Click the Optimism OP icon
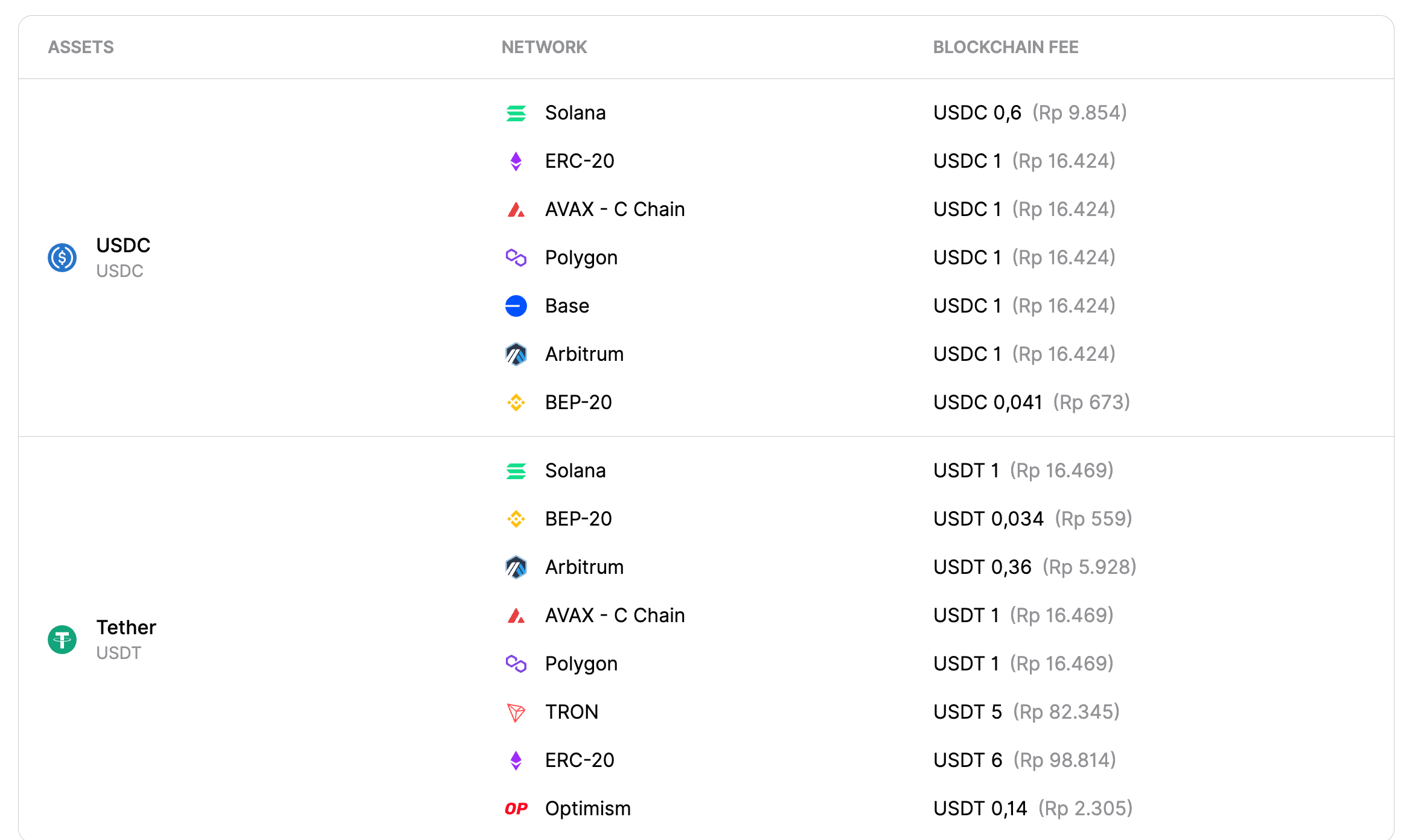This screenshot has height=840, width=1409. point(516,809)
